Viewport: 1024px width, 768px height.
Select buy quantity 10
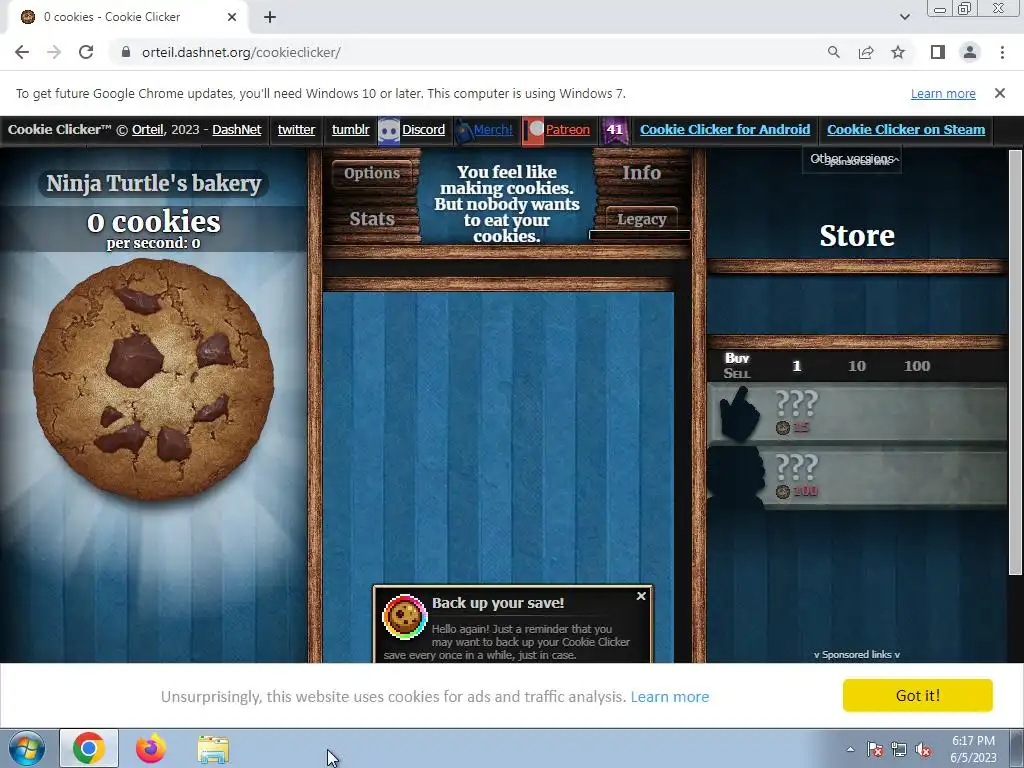(x=857, y=366)
